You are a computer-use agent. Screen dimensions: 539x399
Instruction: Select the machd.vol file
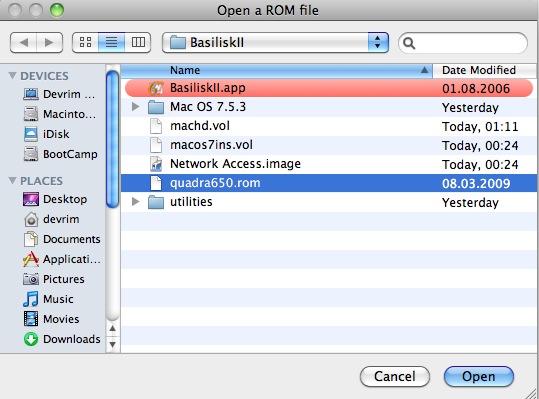coord(329,126)
